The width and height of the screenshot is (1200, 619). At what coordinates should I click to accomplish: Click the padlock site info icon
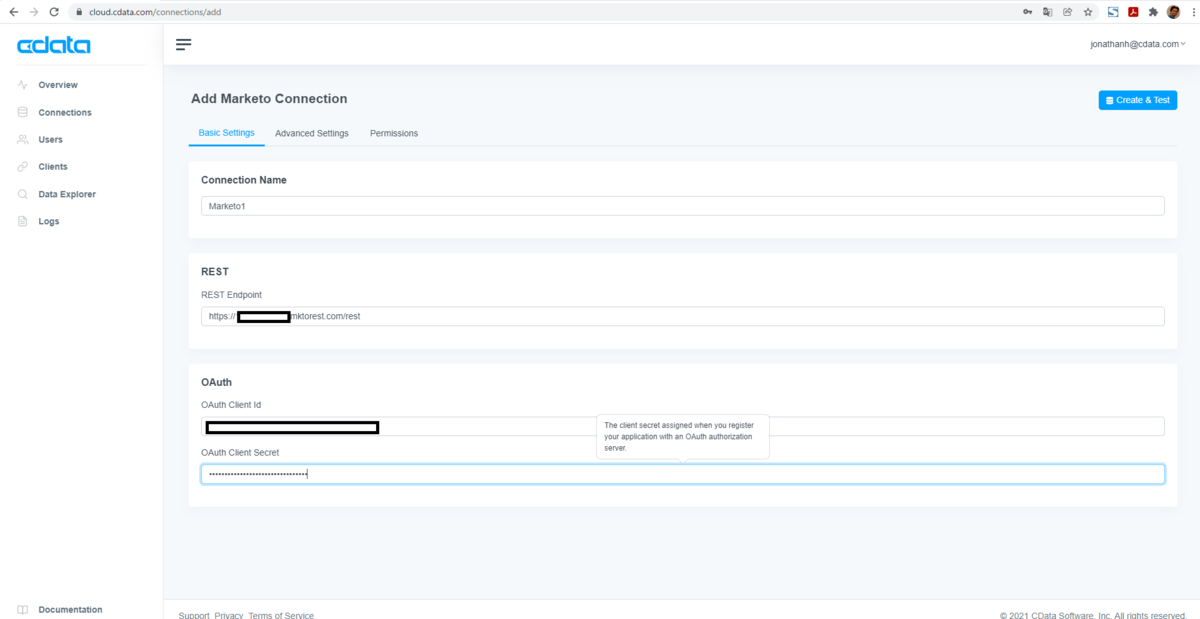point(79,12)
